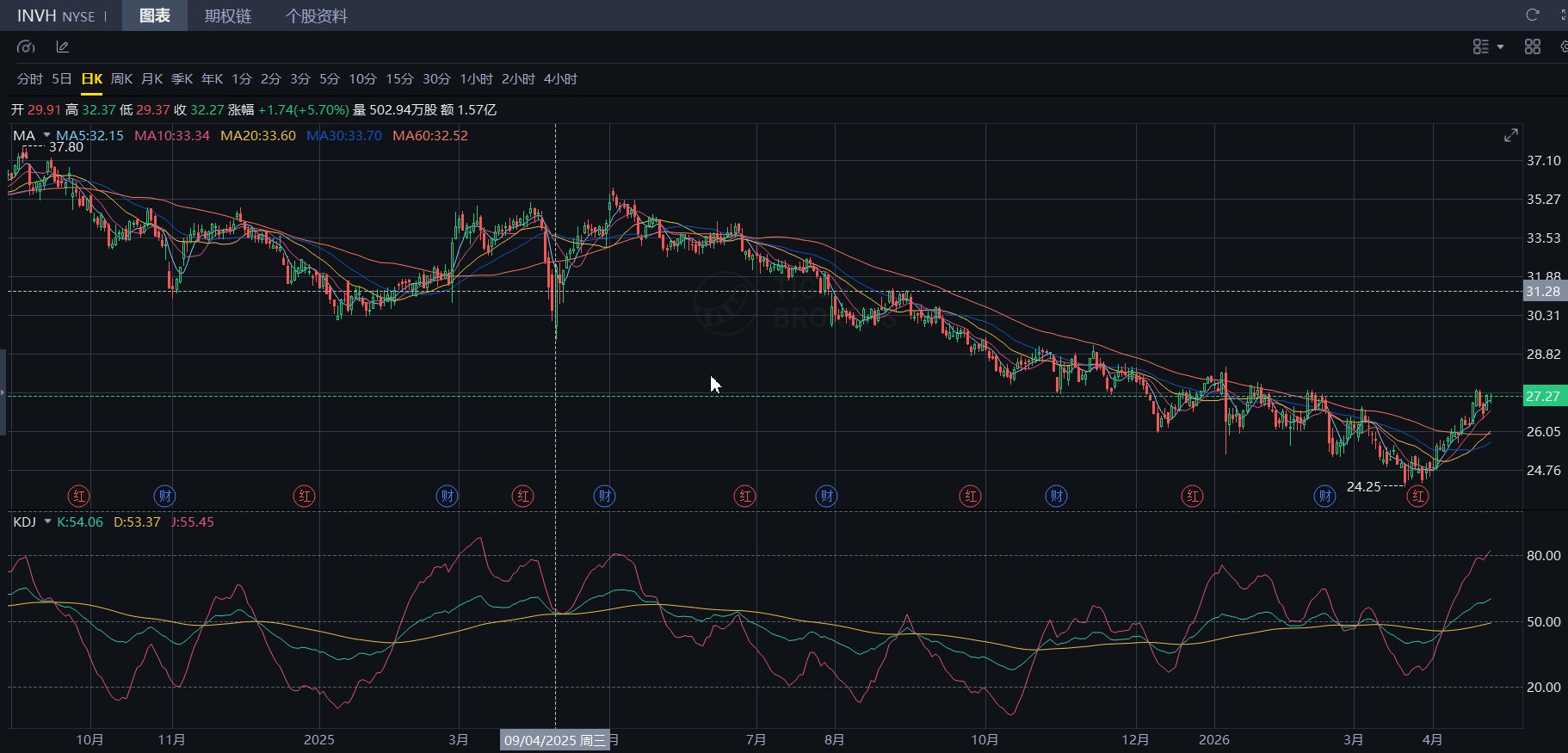Screen dimensions: 1568x753
Task: Switch to the 期权链 tab
Action: click(227, 16)
